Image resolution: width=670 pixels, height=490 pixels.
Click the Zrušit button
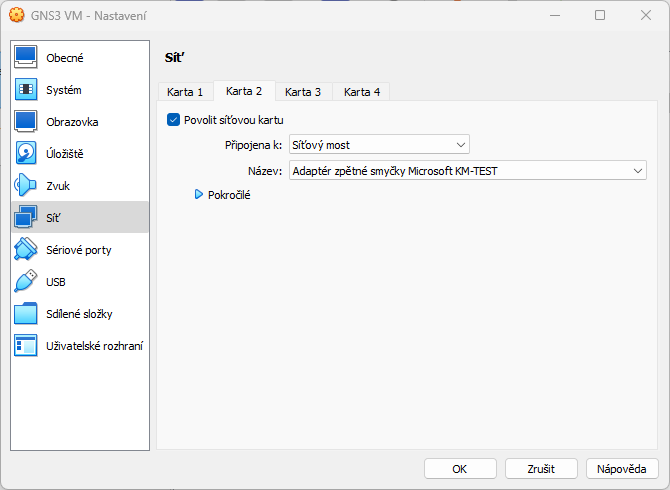pos(541,469)
